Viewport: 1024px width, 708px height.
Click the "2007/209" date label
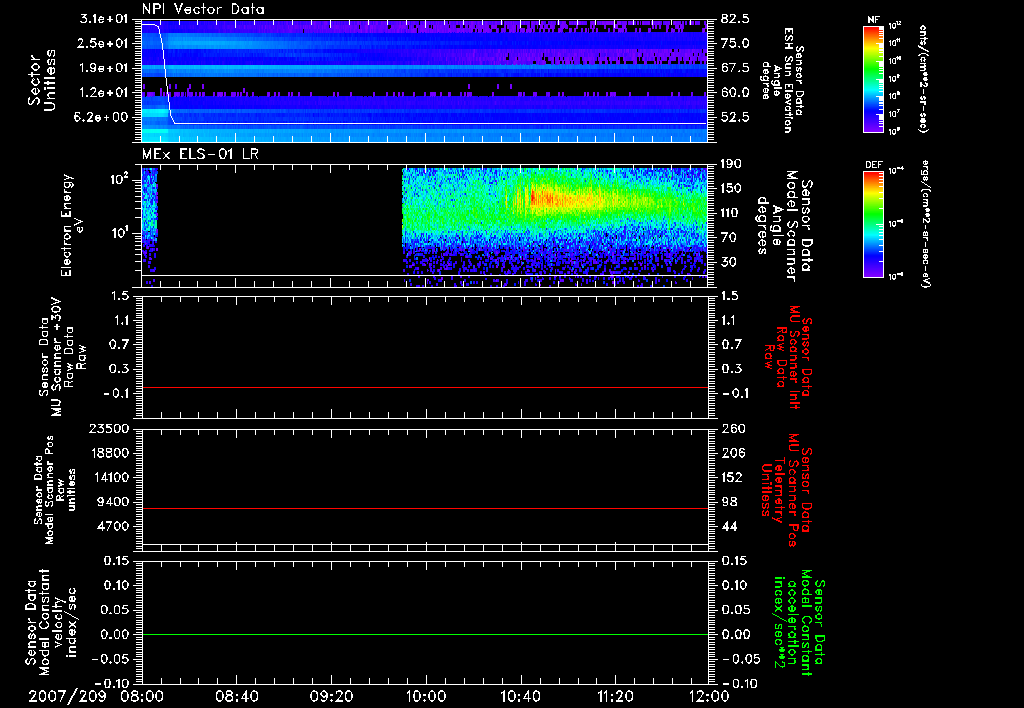[67, 696]
